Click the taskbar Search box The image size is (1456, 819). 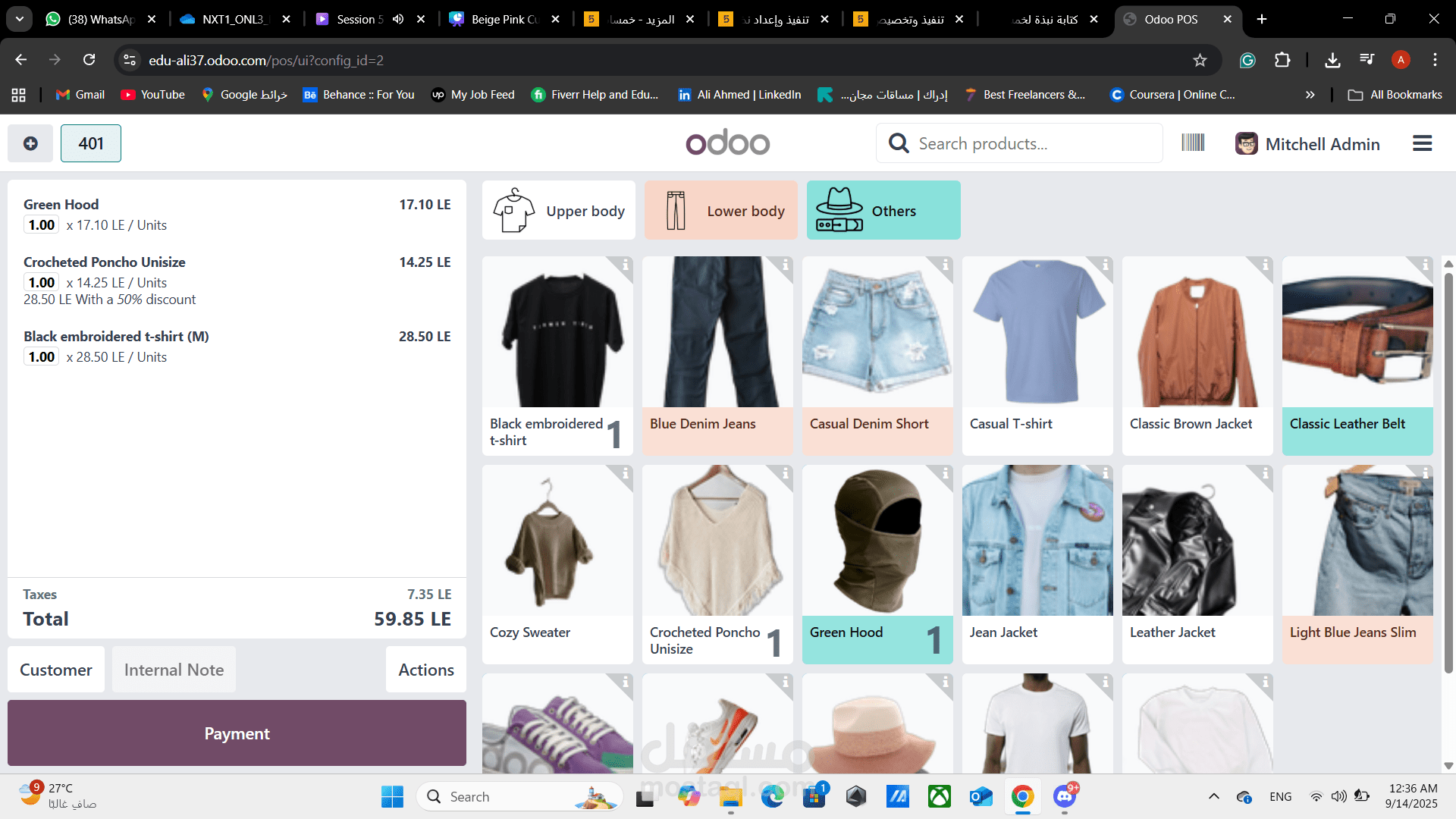coord(519,796)
